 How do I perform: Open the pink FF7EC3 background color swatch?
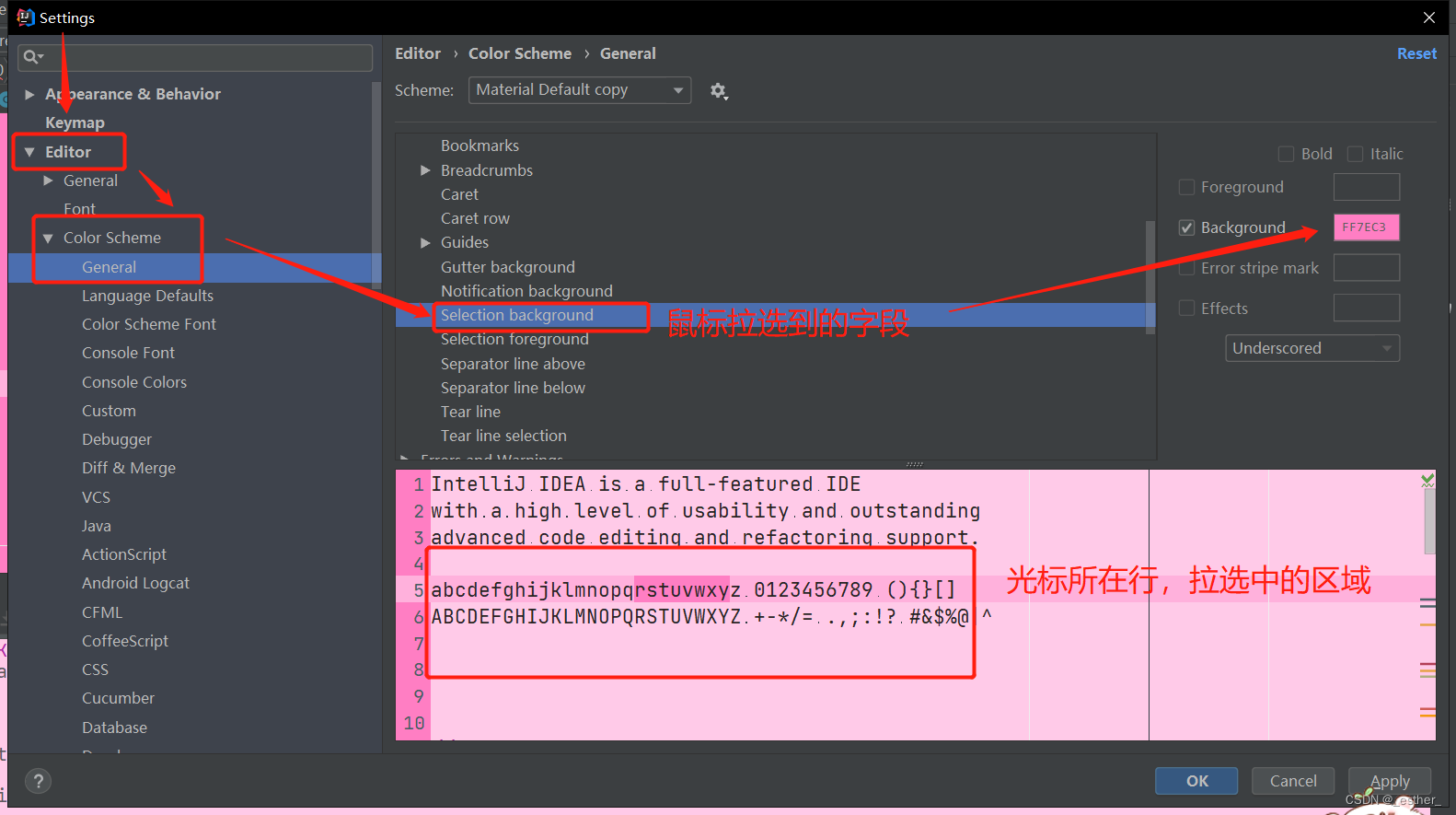pos(1367,227)
